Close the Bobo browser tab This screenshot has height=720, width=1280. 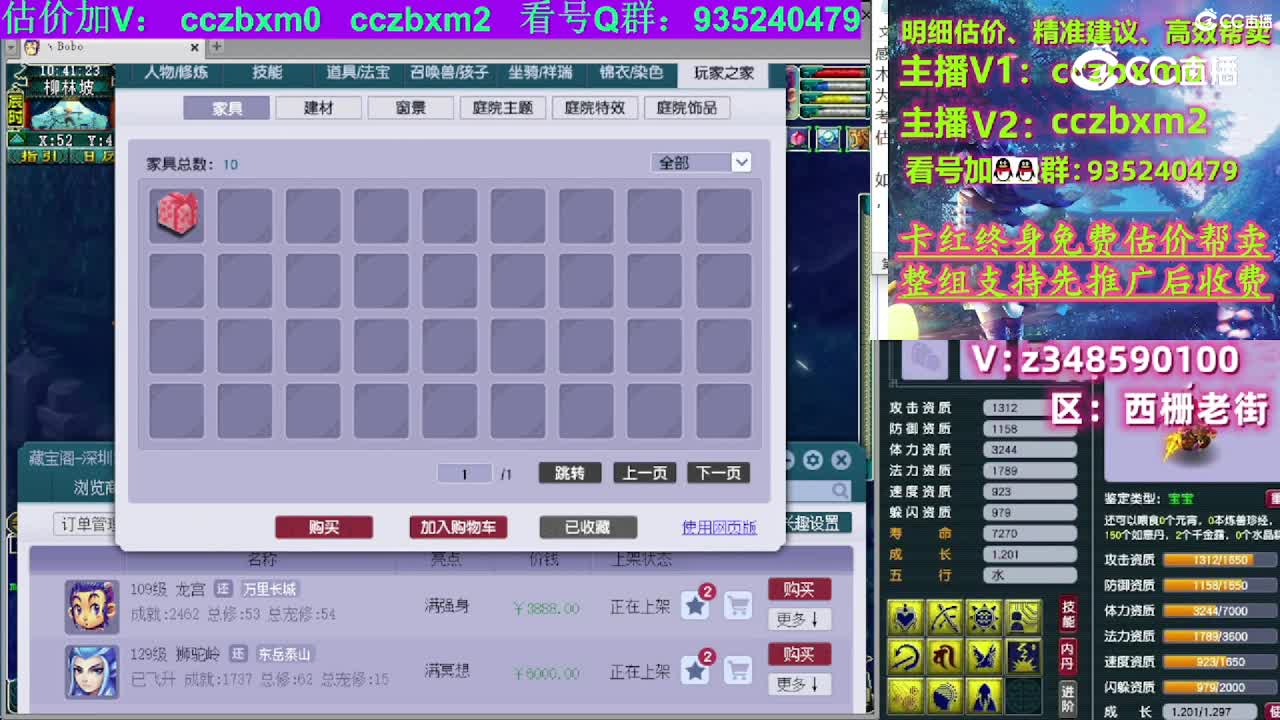tap(195, 47)
